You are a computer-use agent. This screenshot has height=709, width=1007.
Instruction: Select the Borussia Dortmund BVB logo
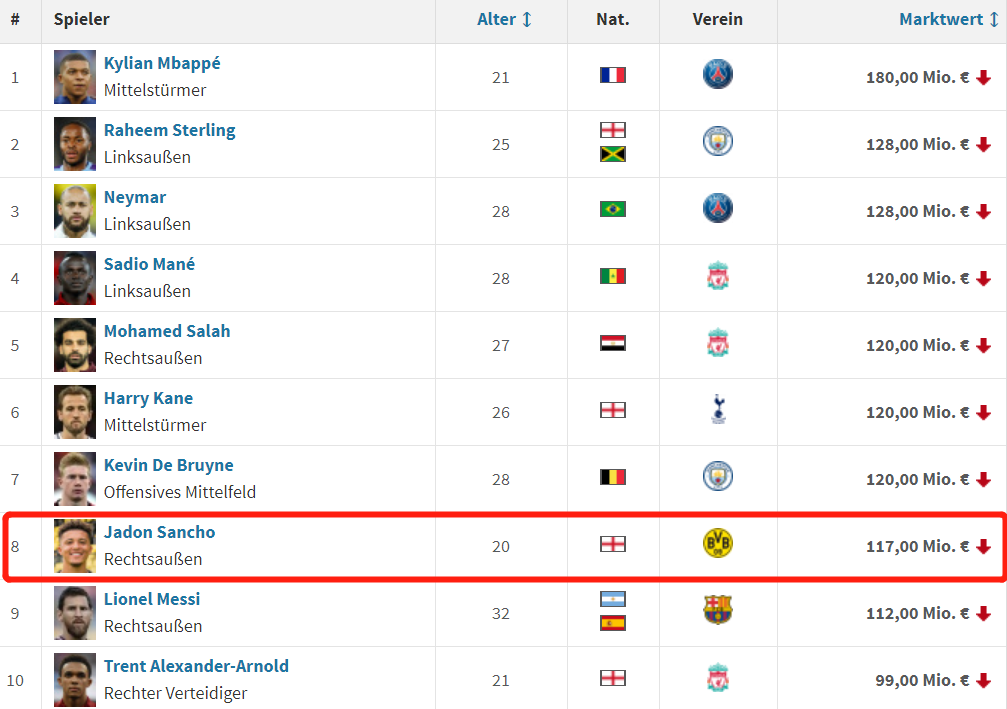tap(717, 543)
